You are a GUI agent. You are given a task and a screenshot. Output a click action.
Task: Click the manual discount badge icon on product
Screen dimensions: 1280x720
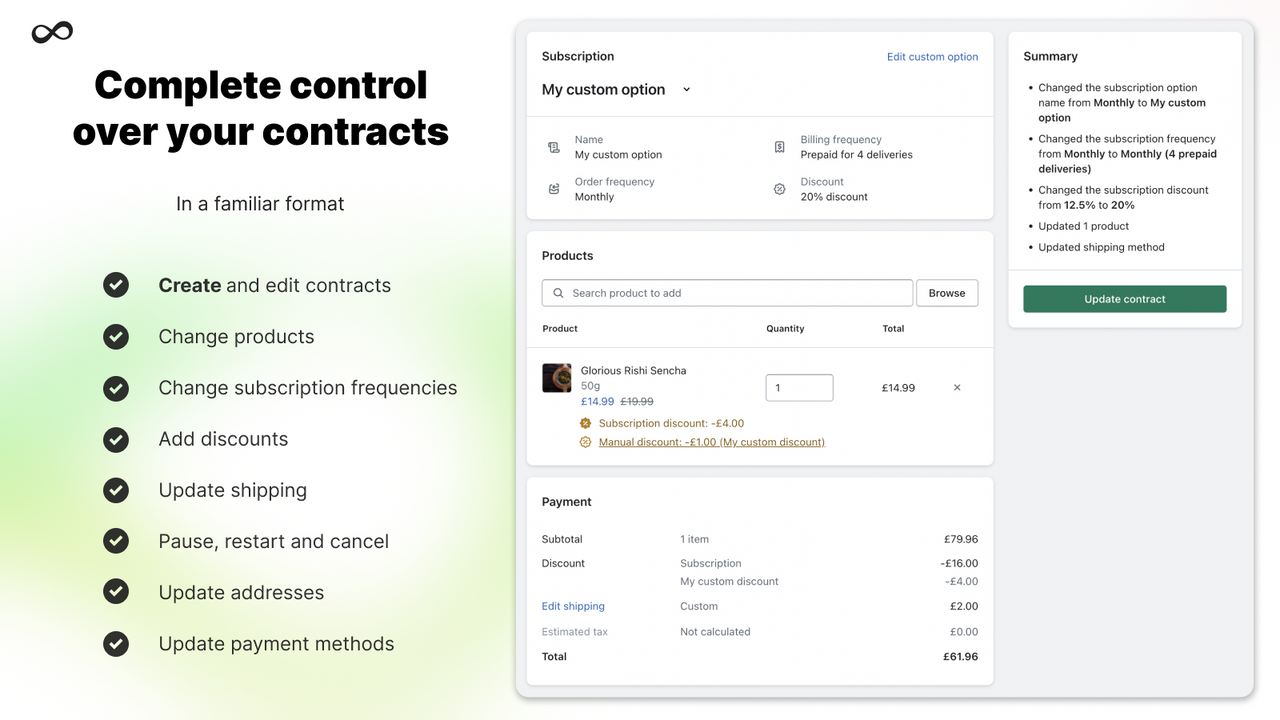coord(585,441)
